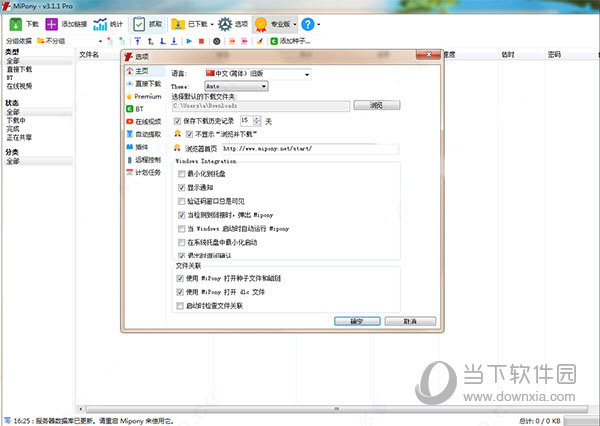This screenshot has height=426, width=600.
Task: Click the history days spinner next to 15
Action: tap(257, 121)
